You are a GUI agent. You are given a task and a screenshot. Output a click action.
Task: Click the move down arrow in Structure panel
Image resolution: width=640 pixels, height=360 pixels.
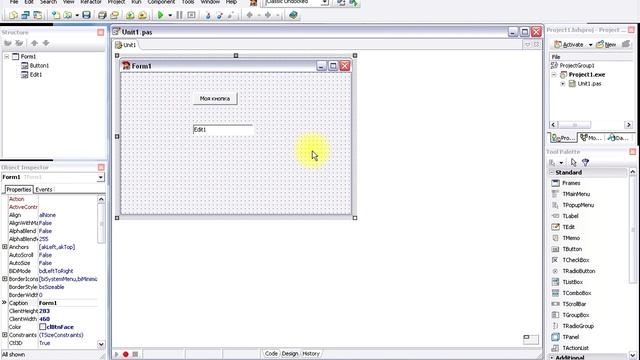pos(46,43)
